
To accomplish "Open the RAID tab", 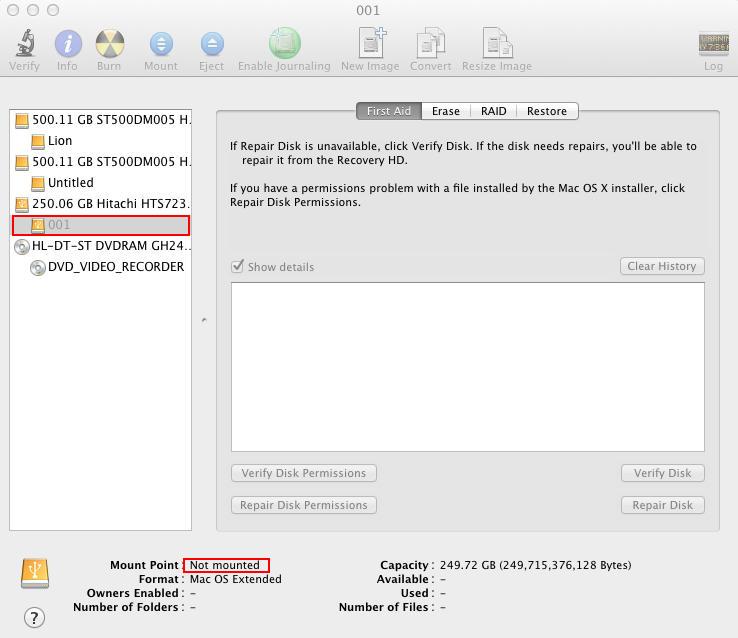I will coord(493,111).
